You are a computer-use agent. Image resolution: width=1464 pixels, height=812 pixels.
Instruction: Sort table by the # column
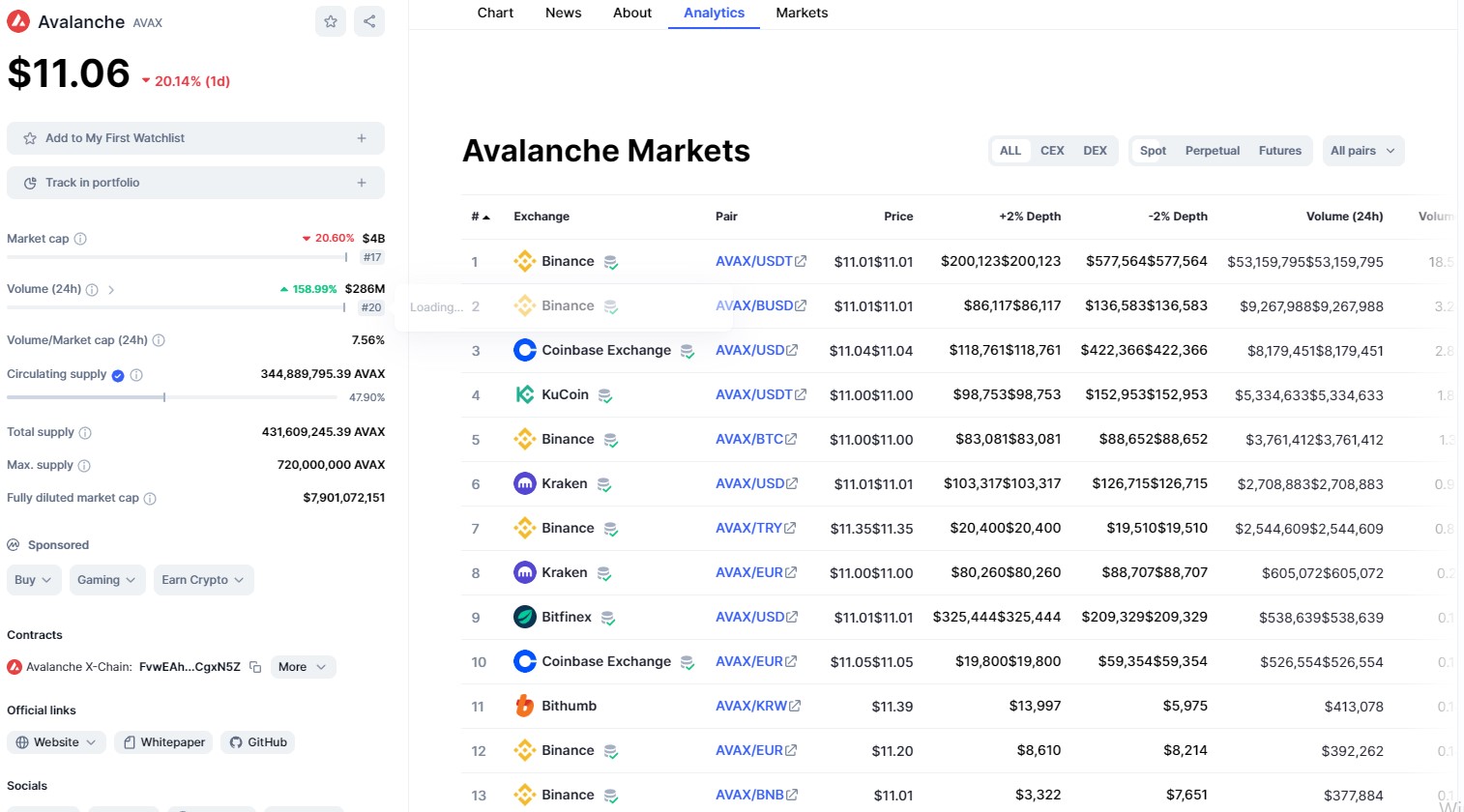coord(481,217)
